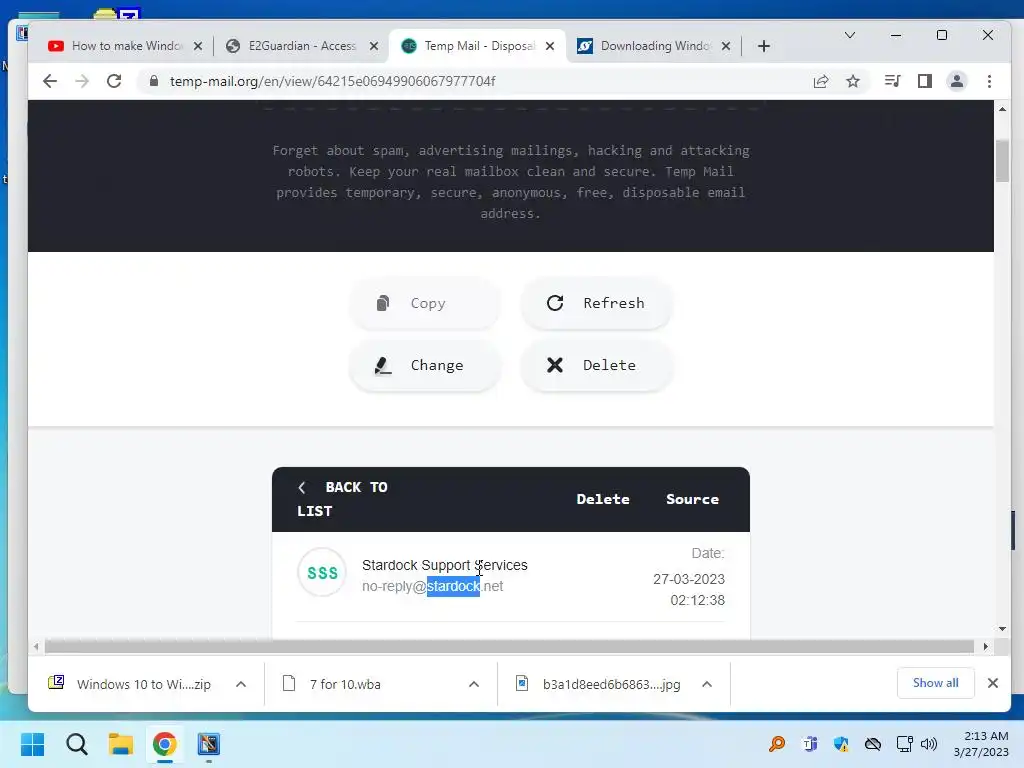The width and height of the screenshot is (1024, 768).
Task: Click the orange key tray icon
Action: click(777, 744)
